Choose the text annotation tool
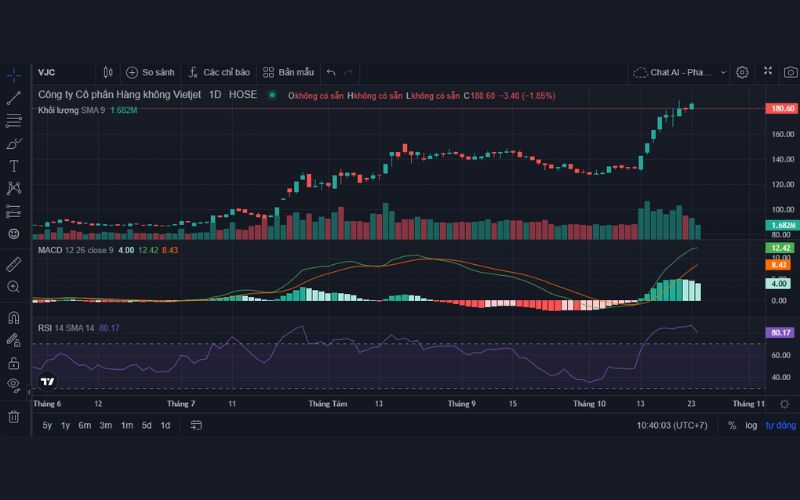Viewport: 800px width, 500px height. [x=14, y=166]
